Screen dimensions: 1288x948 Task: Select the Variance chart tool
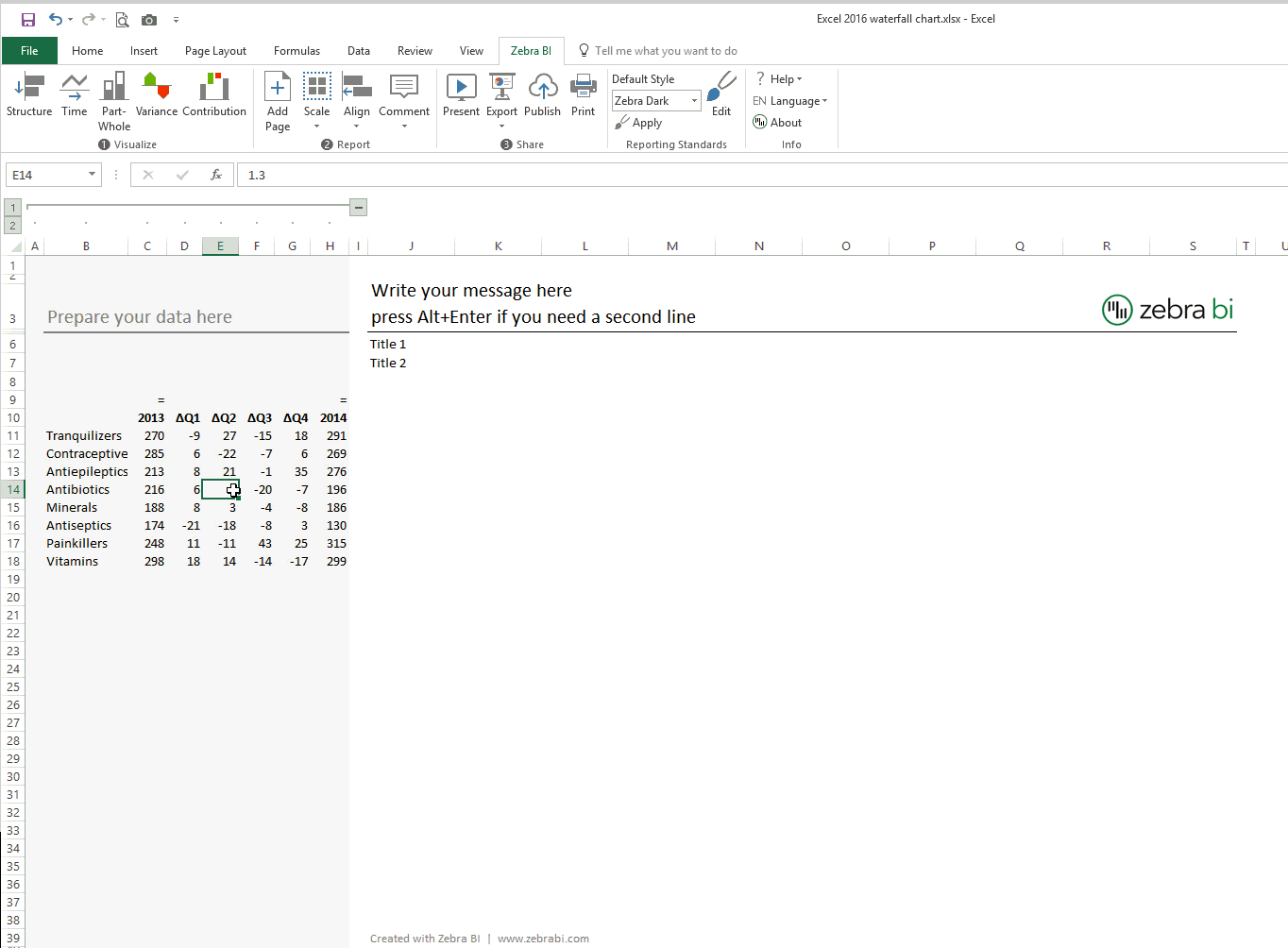coord(157,95)
